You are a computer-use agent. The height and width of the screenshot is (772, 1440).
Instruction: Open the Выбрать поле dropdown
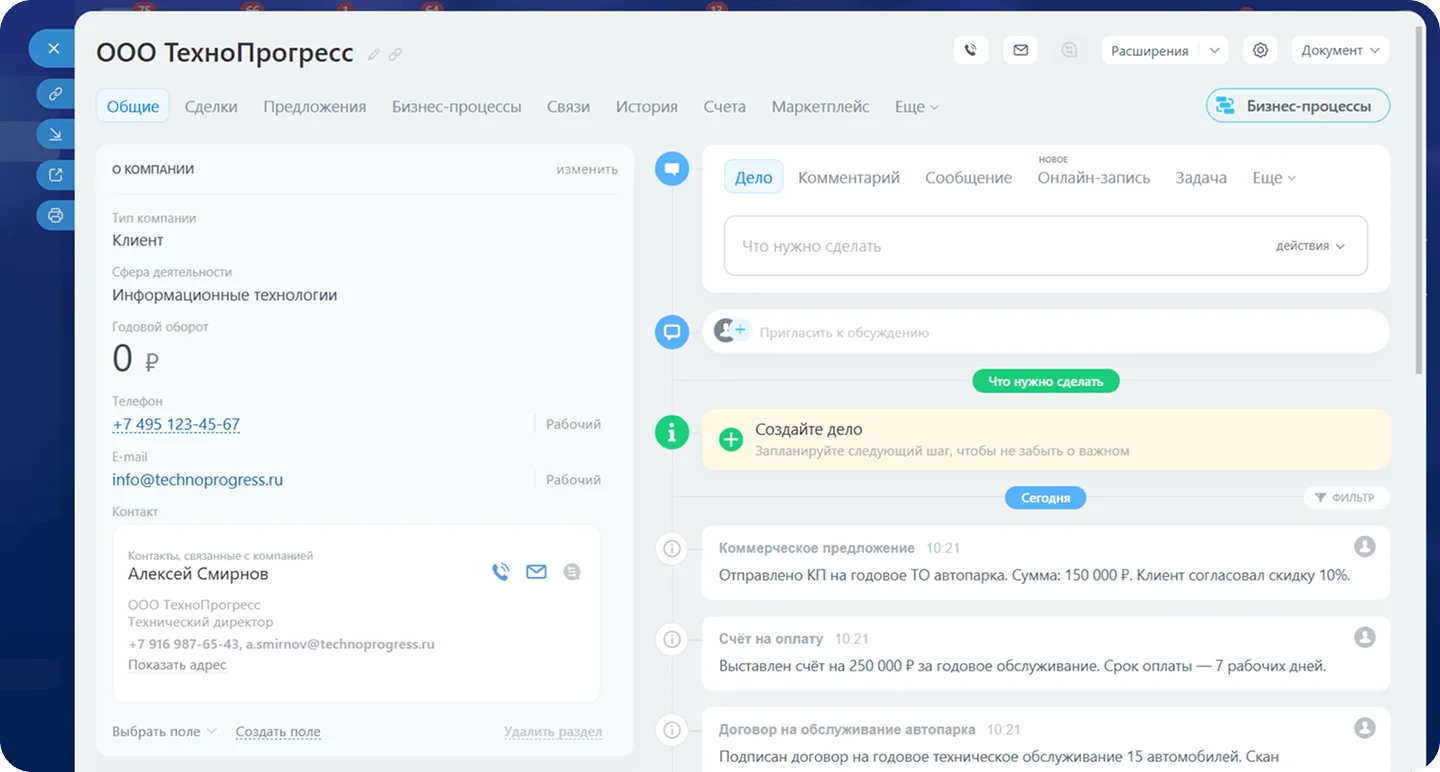point(164,731)
